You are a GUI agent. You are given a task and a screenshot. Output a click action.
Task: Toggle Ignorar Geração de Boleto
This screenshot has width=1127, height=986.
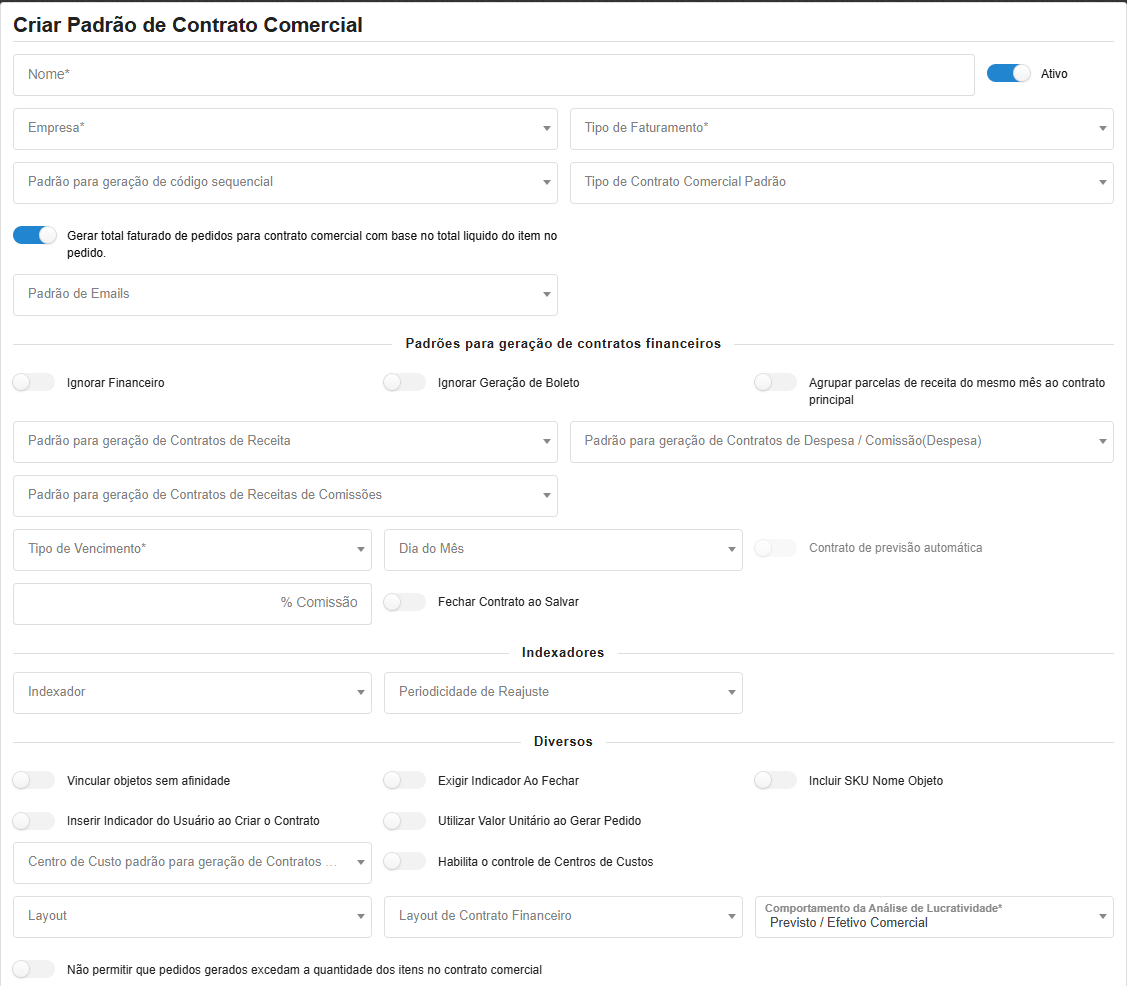click(x=405, y=382)
